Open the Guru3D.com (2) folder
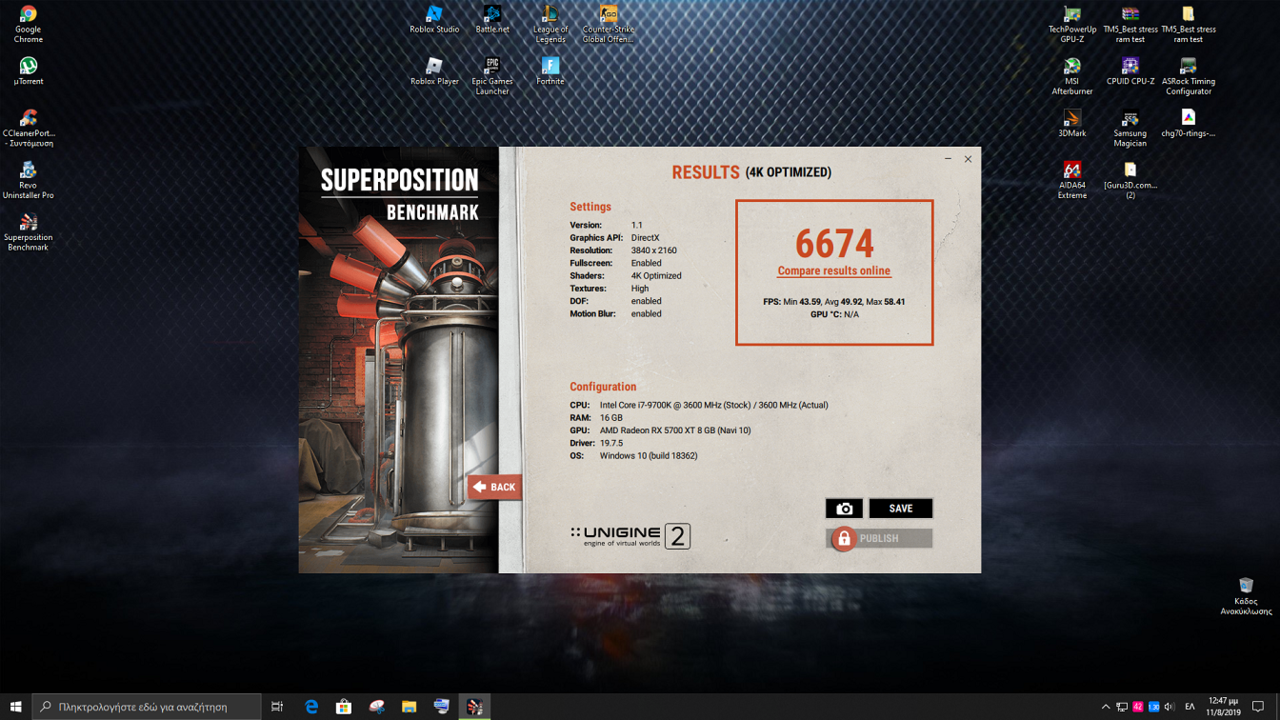This screenshot has width=1280, height=720. 1130,180
